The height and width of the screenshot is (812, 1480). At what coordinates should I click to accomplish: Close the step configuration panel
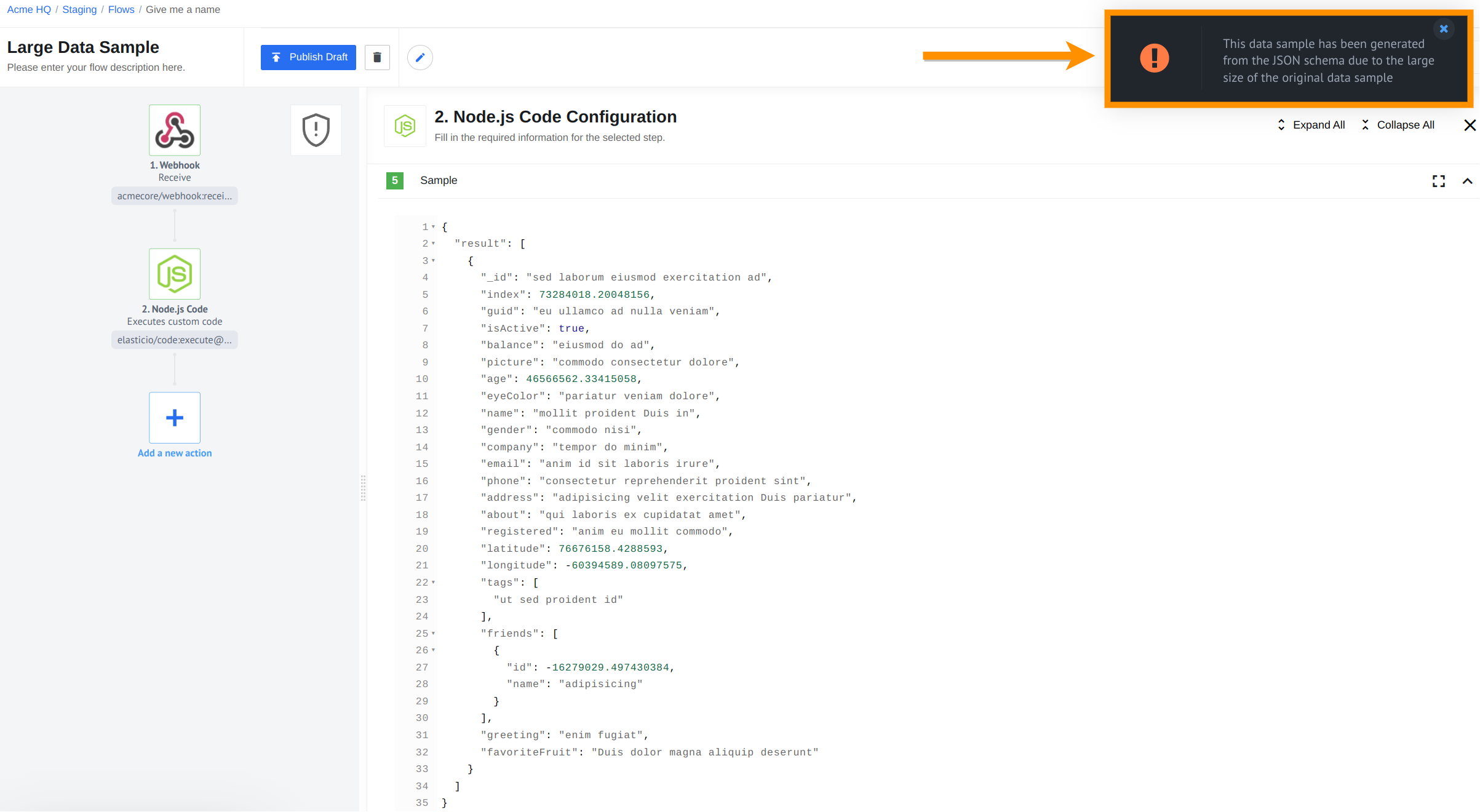click(x=1470, y=125)
